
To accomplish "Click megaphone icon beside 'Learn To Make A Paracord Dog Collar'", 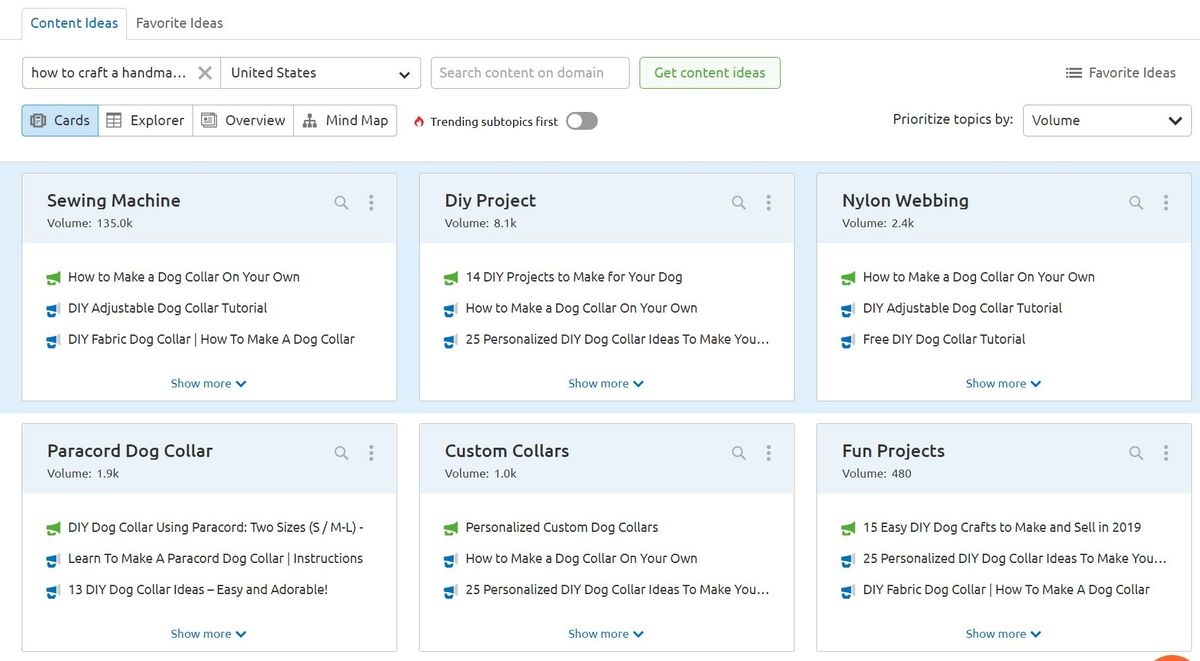I will click(x=54, y=559).
